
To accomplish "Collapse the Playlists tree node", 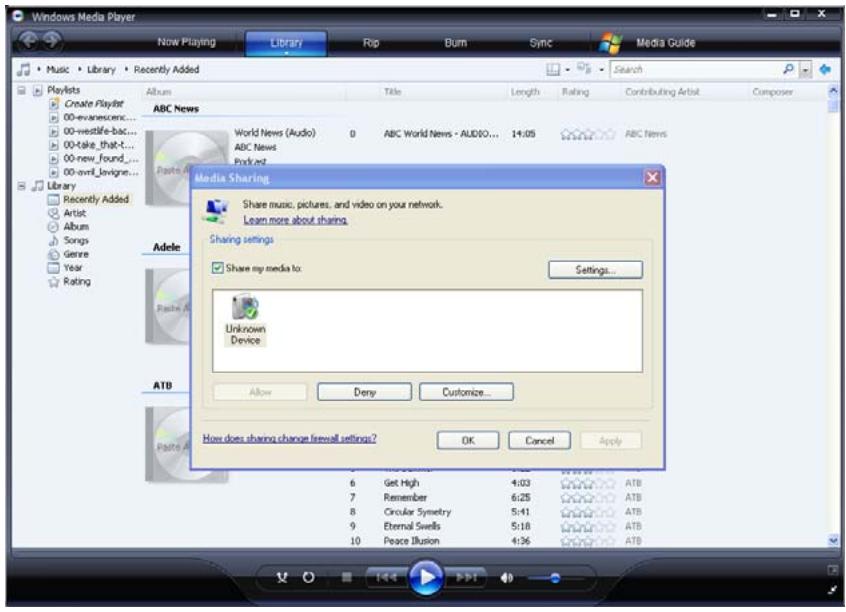I will (8, 89).
